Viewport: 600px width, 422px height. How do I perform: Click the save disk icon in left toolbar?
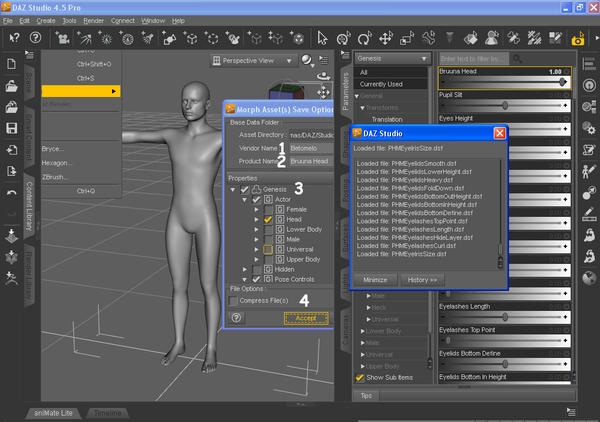(x=10, y=129)
